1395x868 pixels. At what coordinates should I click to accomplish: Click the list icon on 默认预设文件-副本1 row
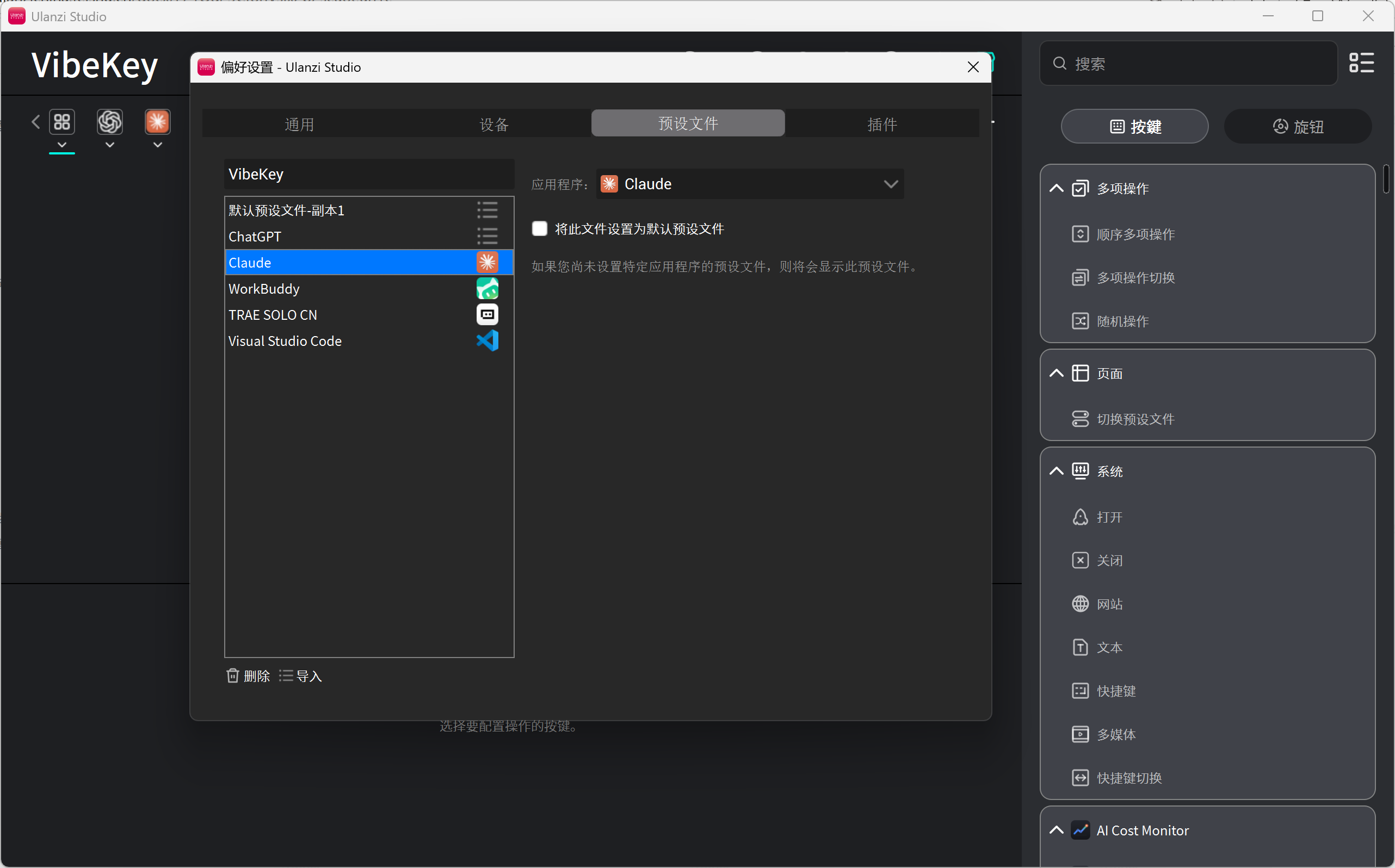[487, 210]
